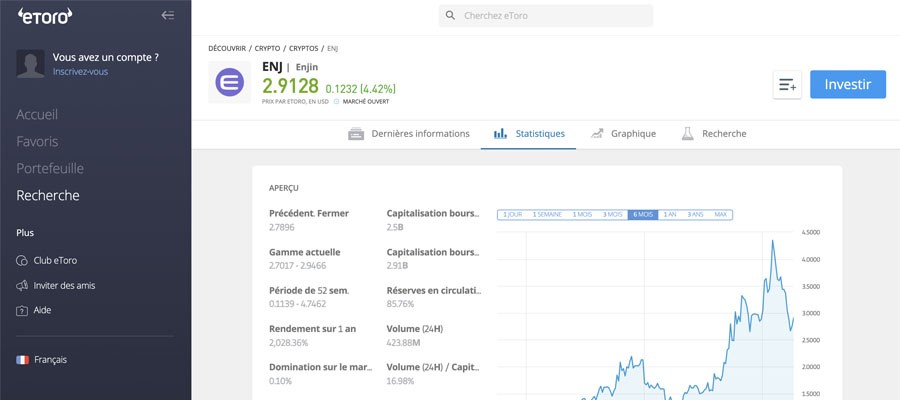The height and width of the screenshot is (400, 900).
Task: Open Favoris in sidebar
Action: click(x=37, y=141)
